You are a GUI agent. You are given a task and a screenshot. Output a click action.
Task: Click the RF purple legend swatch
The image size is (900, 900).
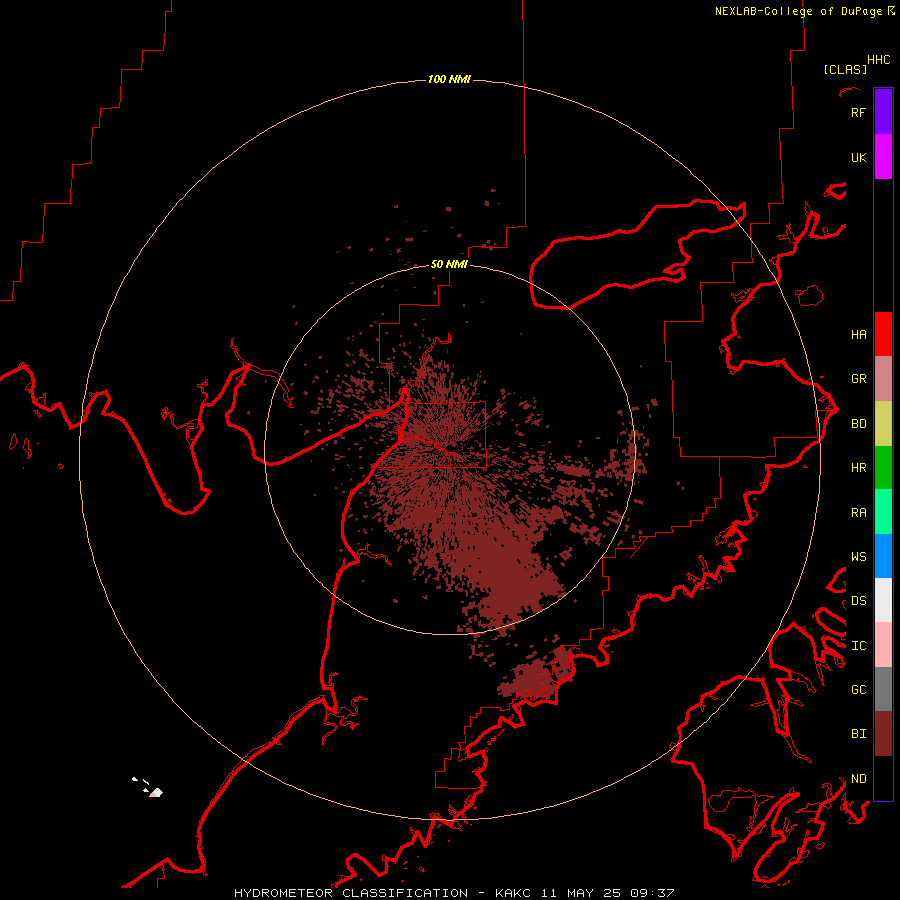(x=883, y=112)
